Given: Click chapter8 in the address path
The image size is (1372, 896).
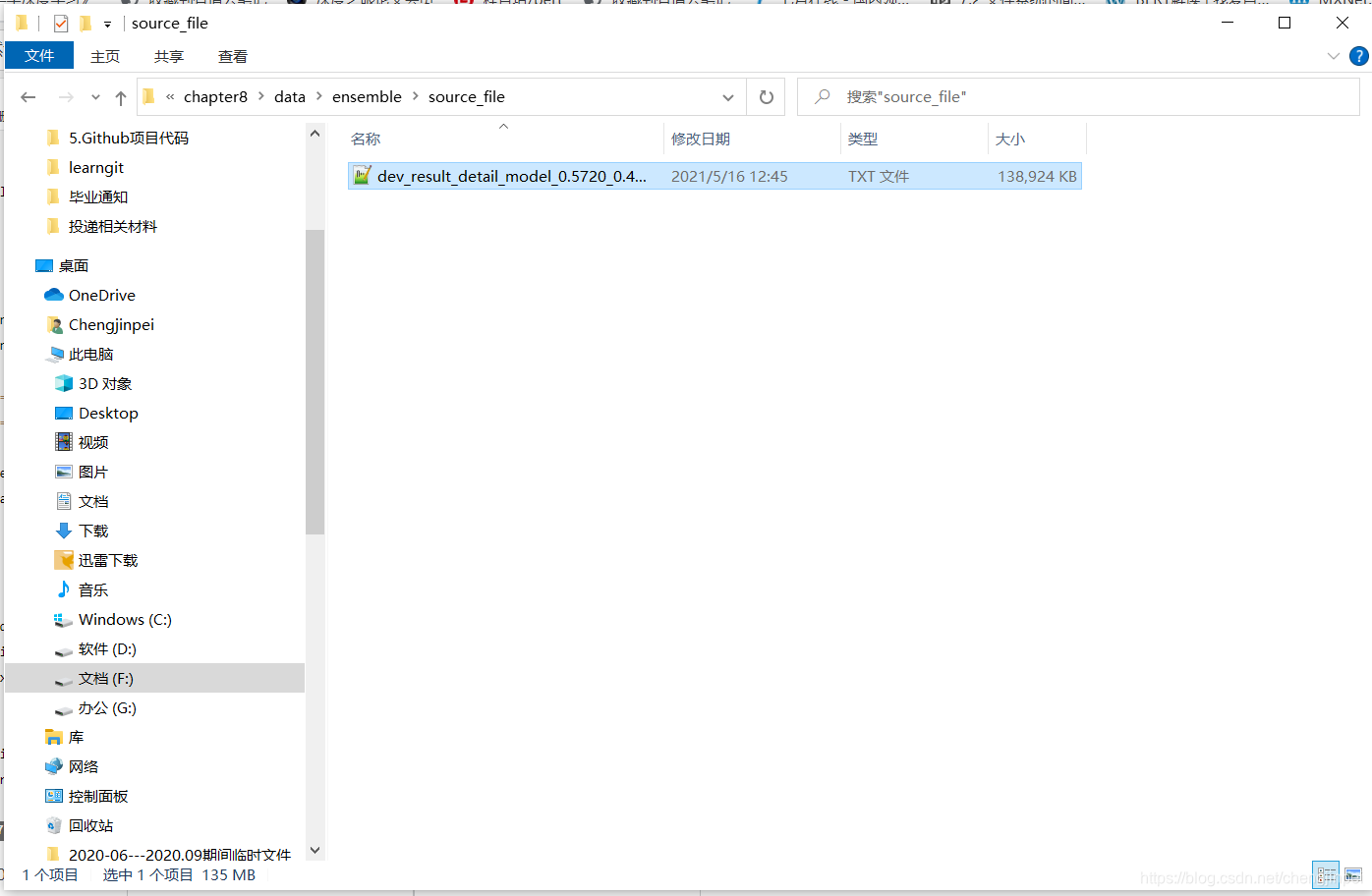Looking at the screenshot, I should point(215,96).
